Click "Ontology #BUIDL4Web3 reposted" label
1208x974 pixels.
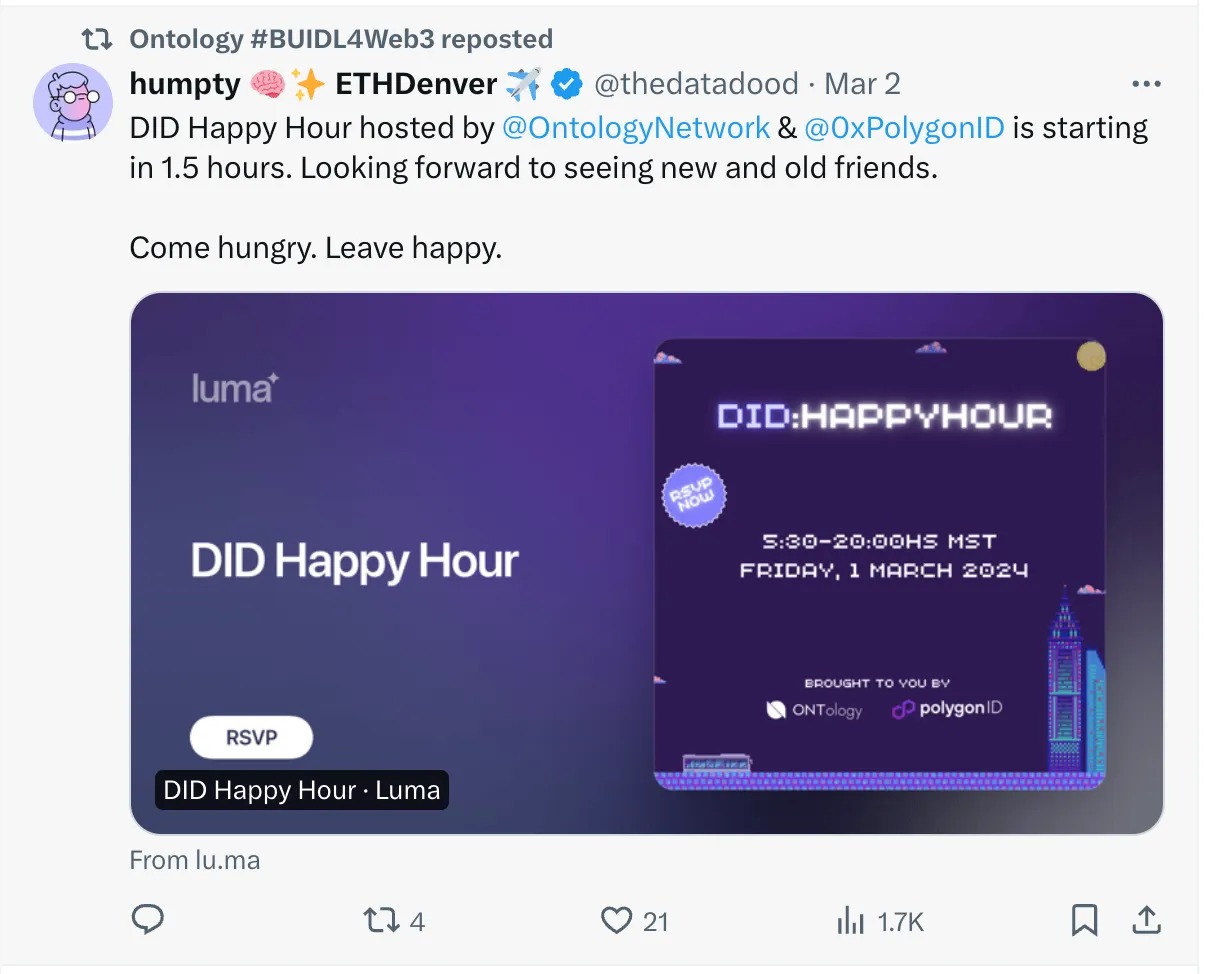(x=340, y=39)
